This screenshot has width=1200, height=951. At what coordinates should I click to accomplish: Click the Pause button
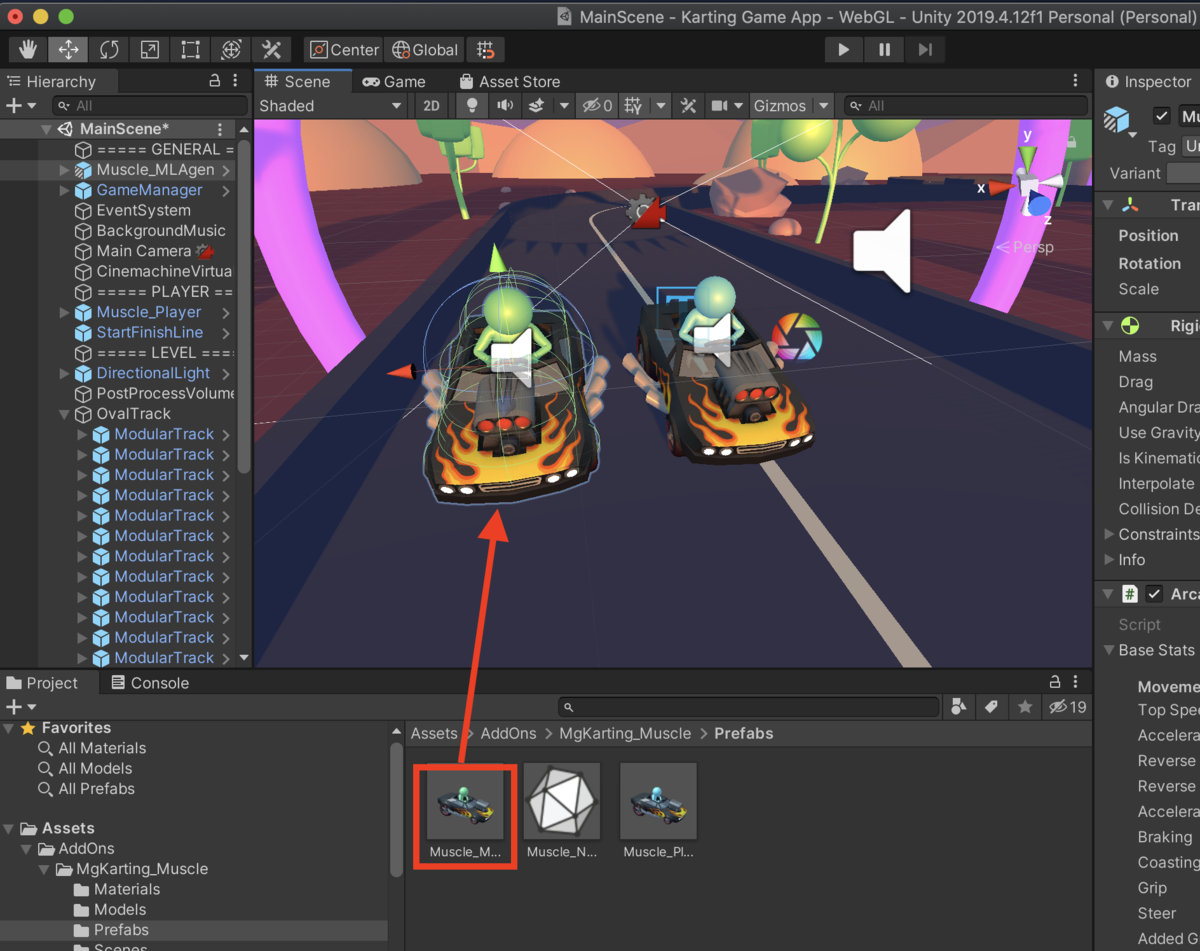click(x=884, y=49)
